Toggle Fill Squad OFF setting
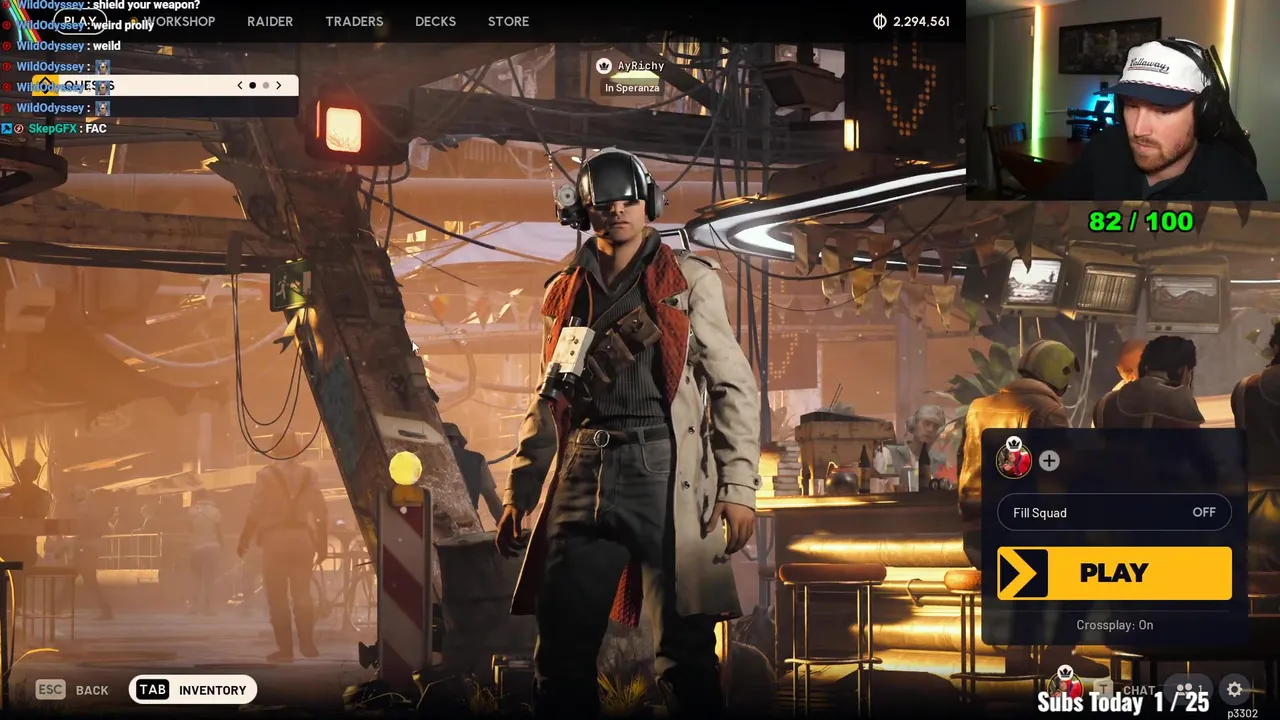Screen dimensions: 1280x720 pyautogui.click(x=1114, y=512)
